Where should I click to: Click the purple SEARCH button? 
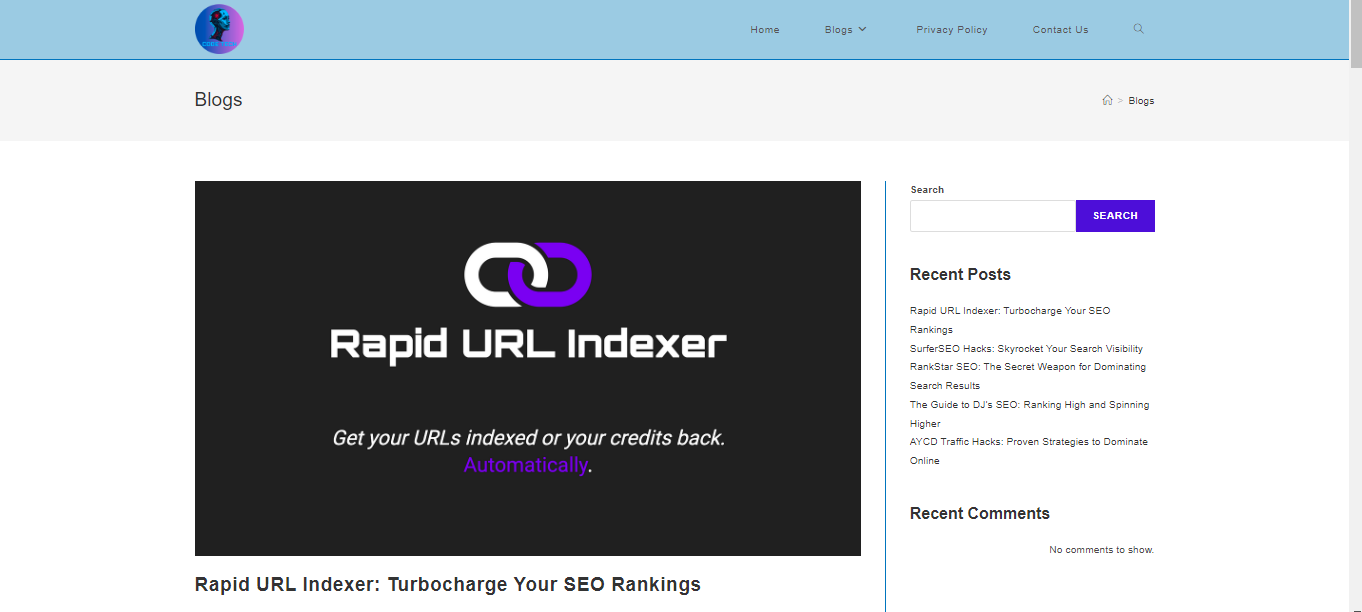click(1115, 216)
